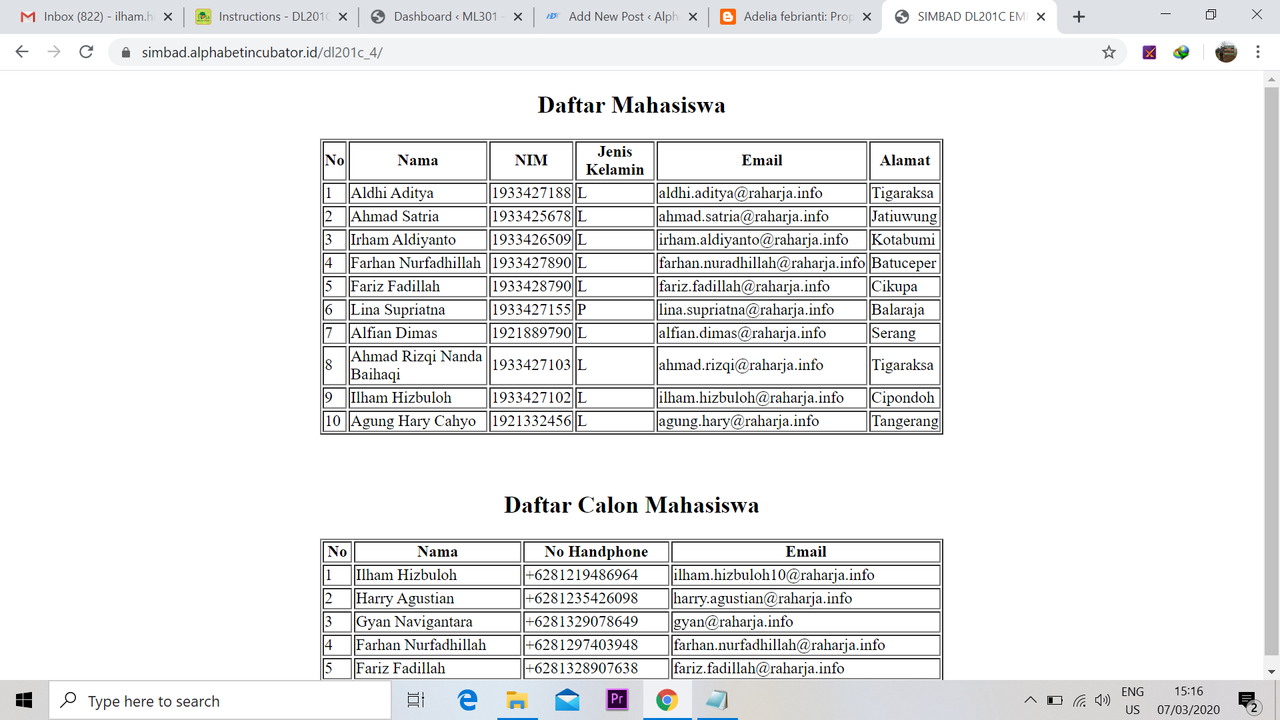The image size is (1280, 720).
Task: Click the Jenis Kelamin column header
Action: 615,160
